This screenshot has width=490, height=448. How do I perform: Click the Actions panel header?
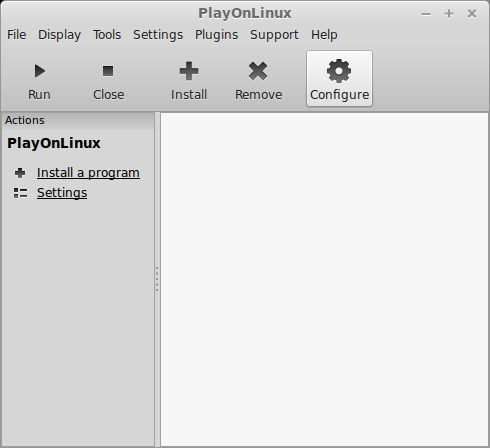click(x=78, y=120)
